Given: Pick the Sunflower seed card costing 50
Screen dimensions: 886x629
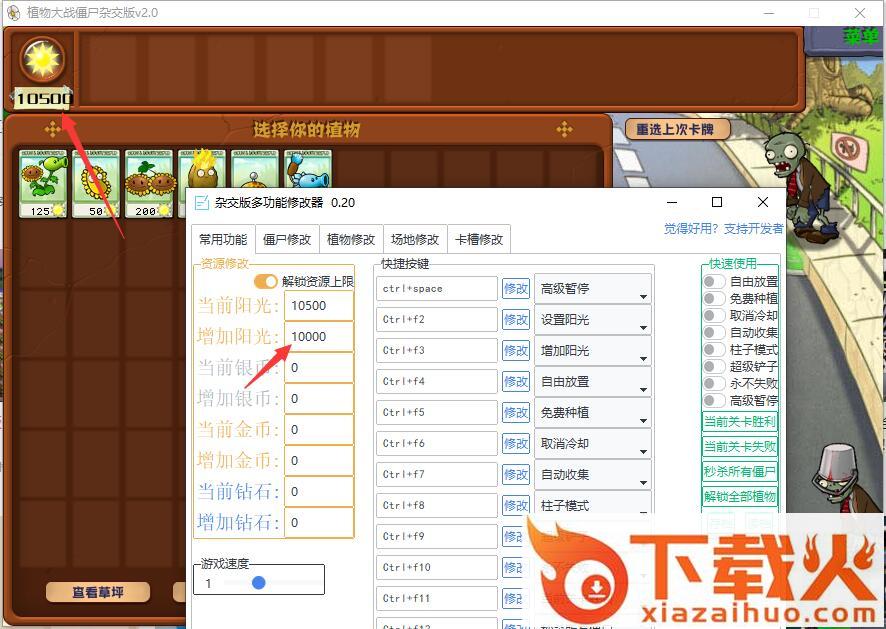Looking at the screenshot, I should (x=96, y=183).
